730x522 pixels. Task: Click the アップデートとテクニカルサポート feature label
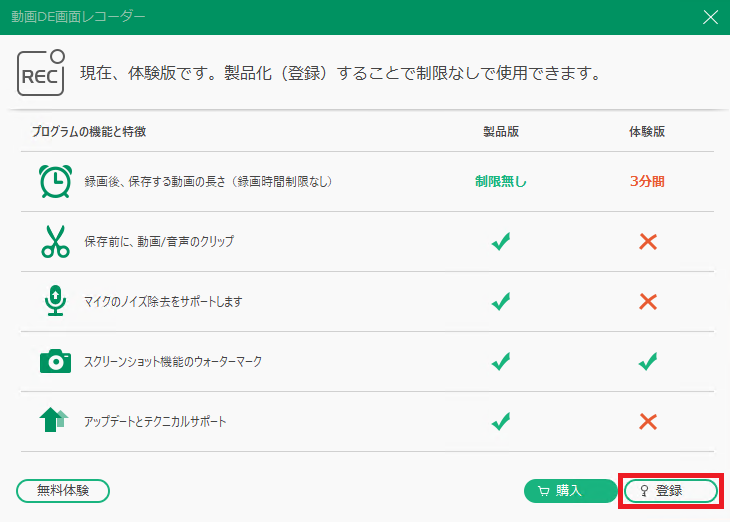pos(155,421)
